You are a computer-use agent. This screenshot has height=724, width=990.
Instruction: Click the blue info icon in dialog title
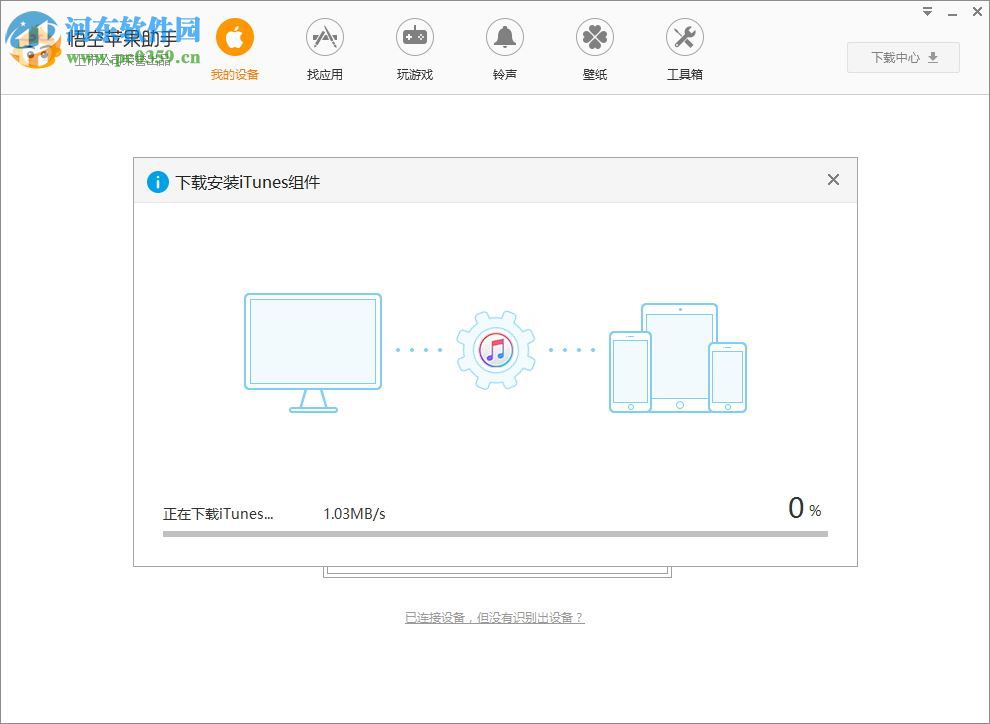158,182
